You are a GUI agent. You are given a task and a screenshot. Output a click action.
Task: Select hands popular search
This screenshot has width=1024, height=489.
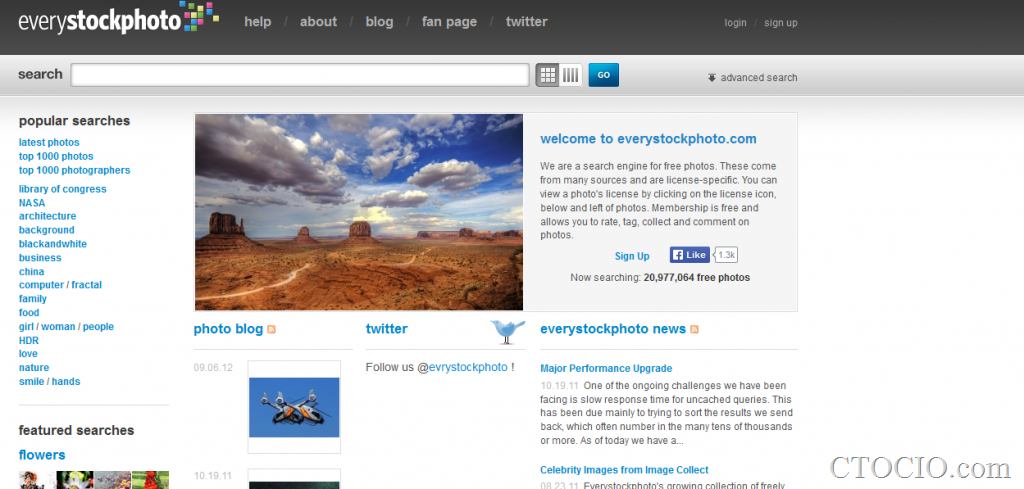[x=66, y=381]
